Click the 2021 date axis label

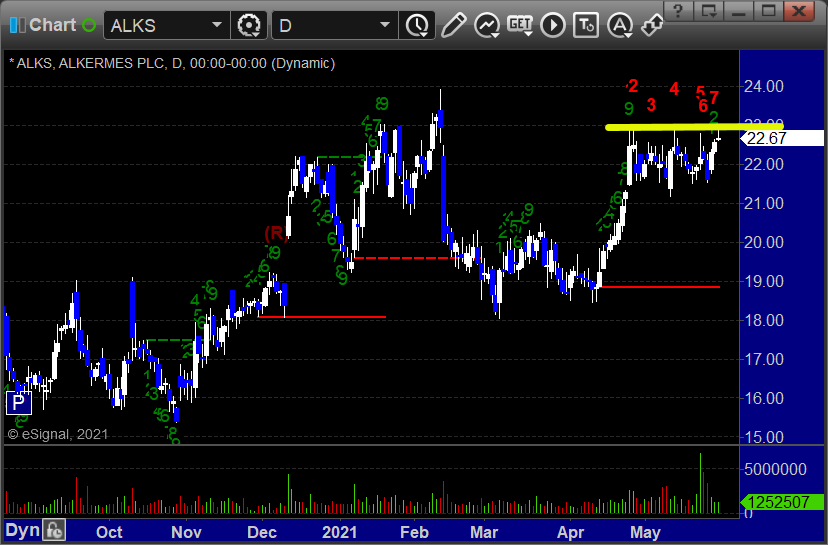click(x=339, y=532)
